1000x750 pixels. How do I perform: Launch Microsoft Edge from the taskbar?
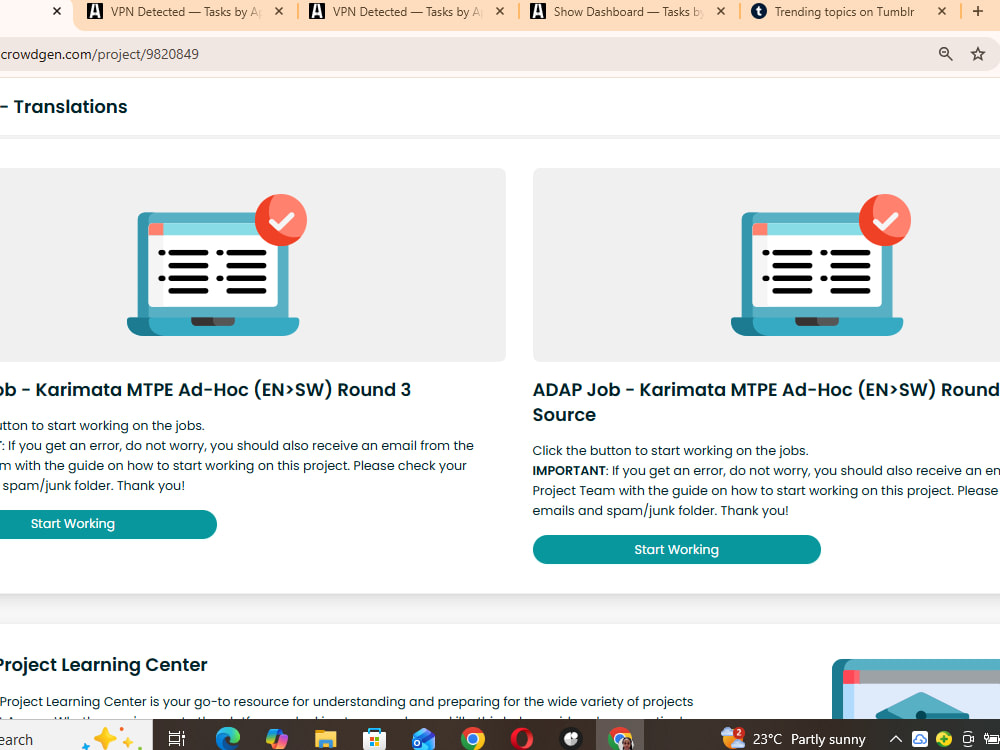pyautogui.click(x=227, y=739)
